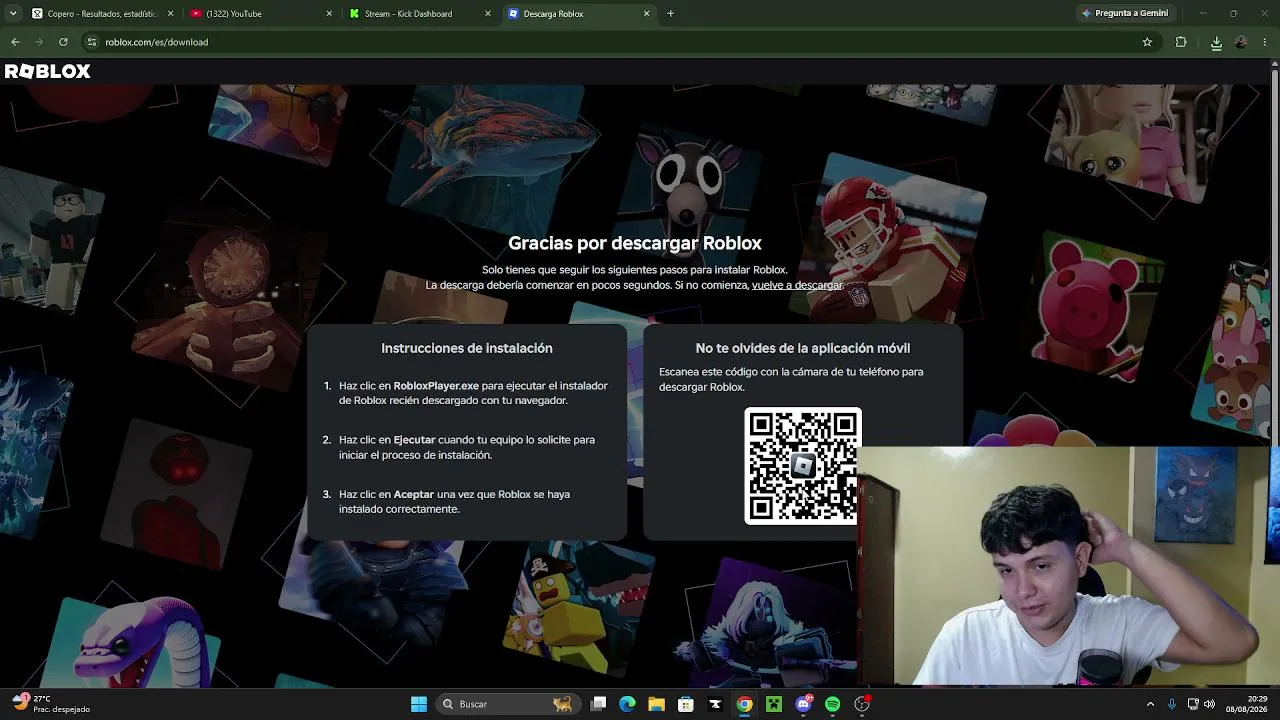The width and height of the screenshot is (1280, 720).
Task: Click the Pregunta a Gemini button
Action: (1124, 14)
